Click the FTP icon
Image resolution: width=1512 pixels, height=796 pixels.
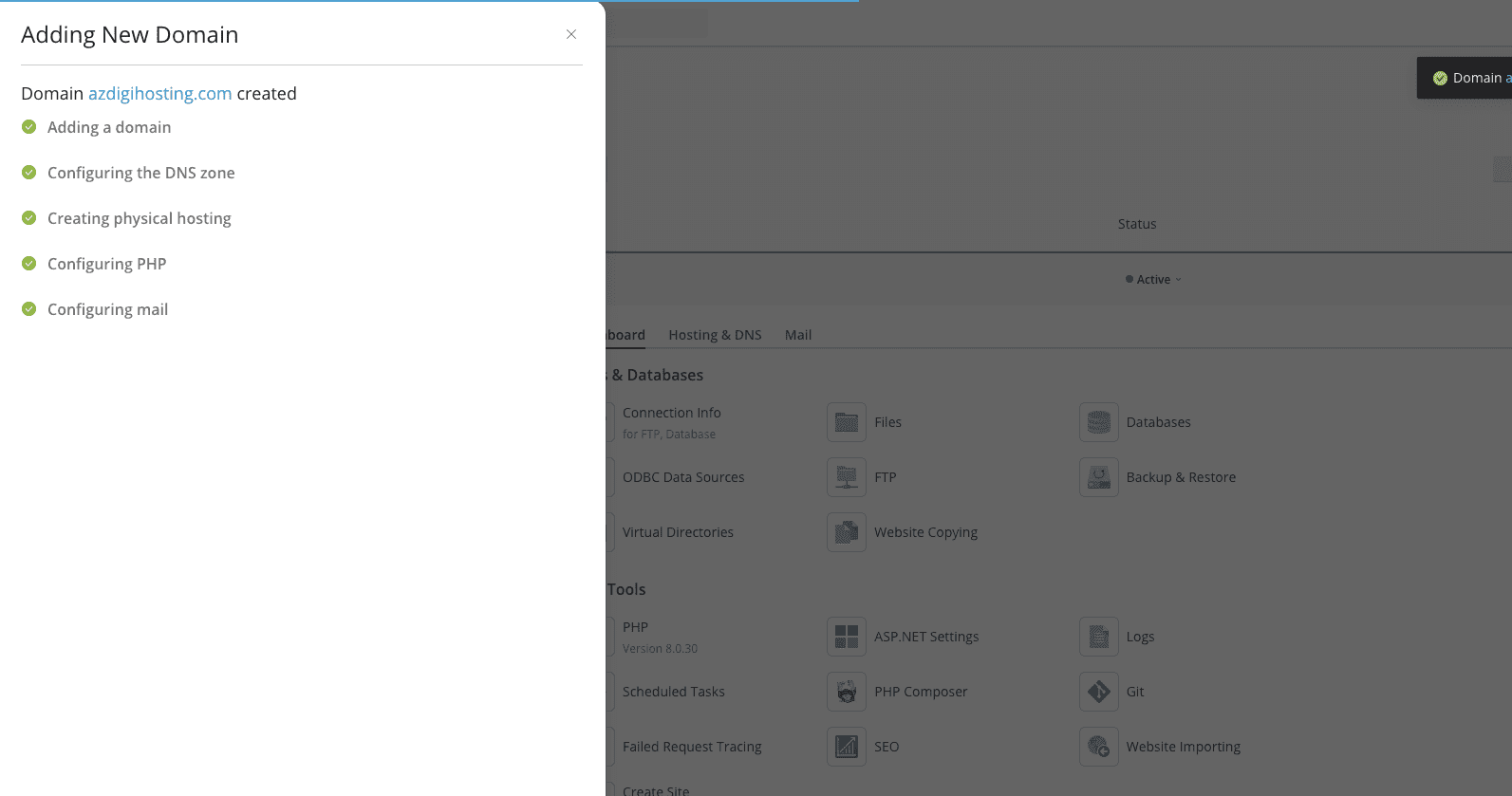846,477
